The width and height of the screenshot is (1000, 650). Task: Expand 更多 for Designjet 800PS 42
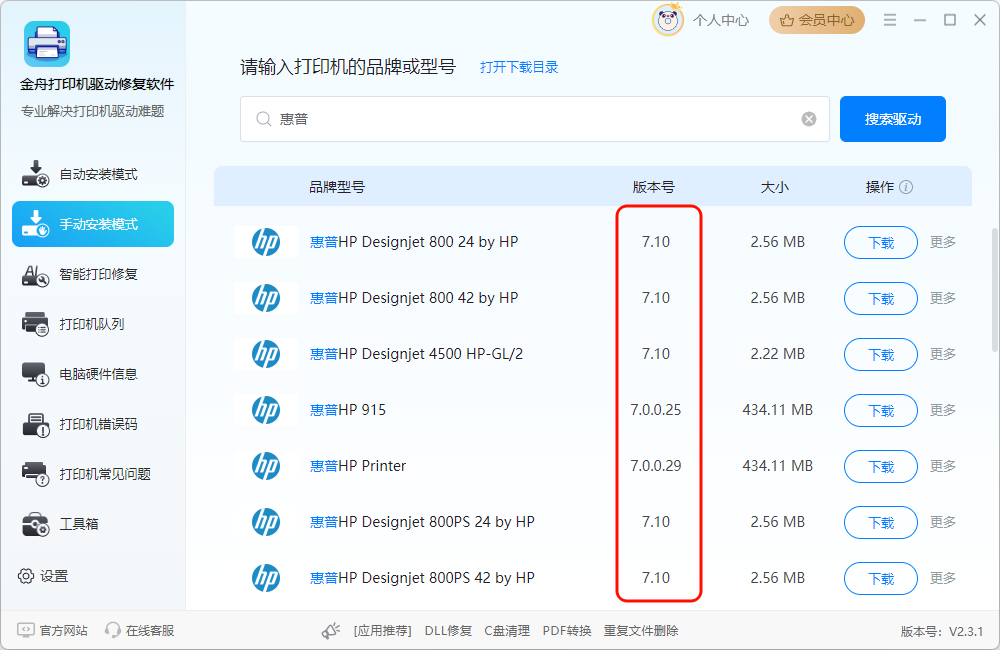tap(943, 578)
